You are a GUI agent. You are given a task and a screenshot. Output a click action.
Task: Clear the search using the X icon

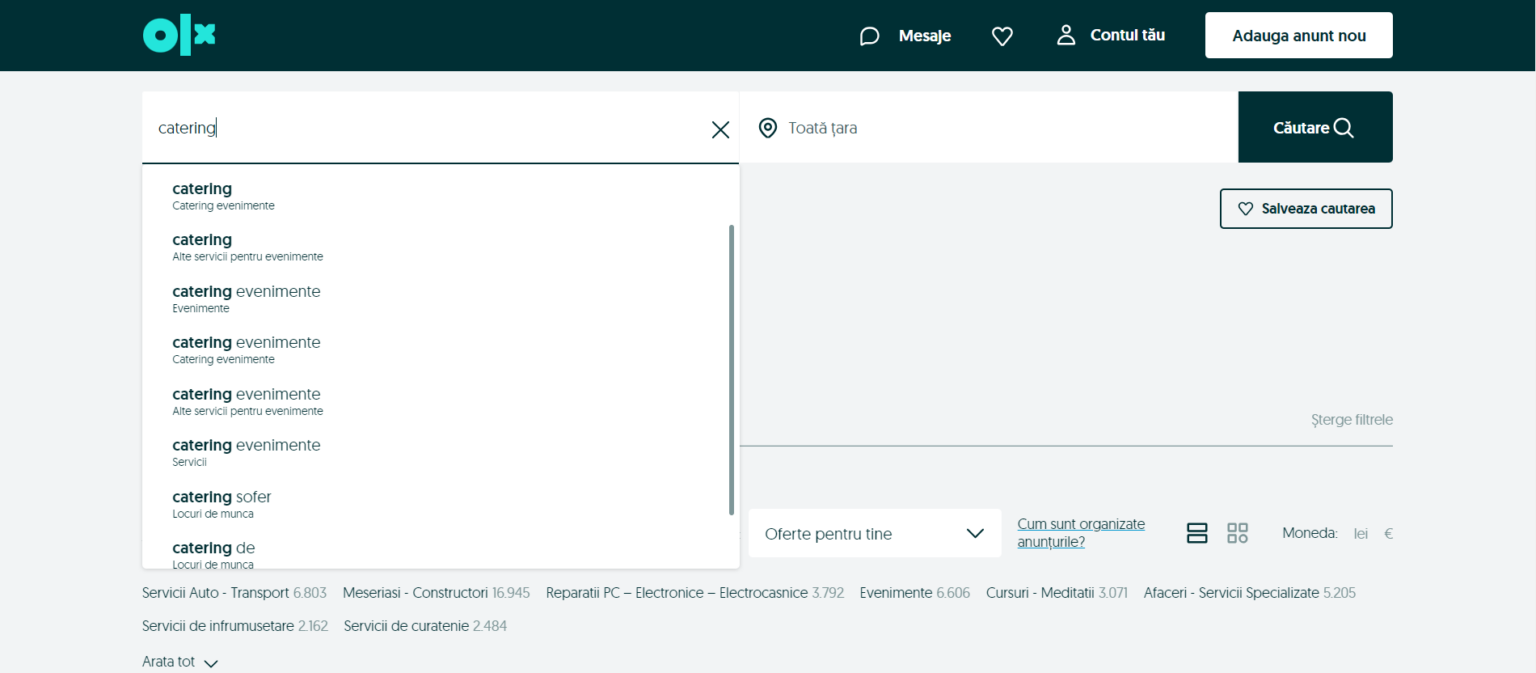720,129
